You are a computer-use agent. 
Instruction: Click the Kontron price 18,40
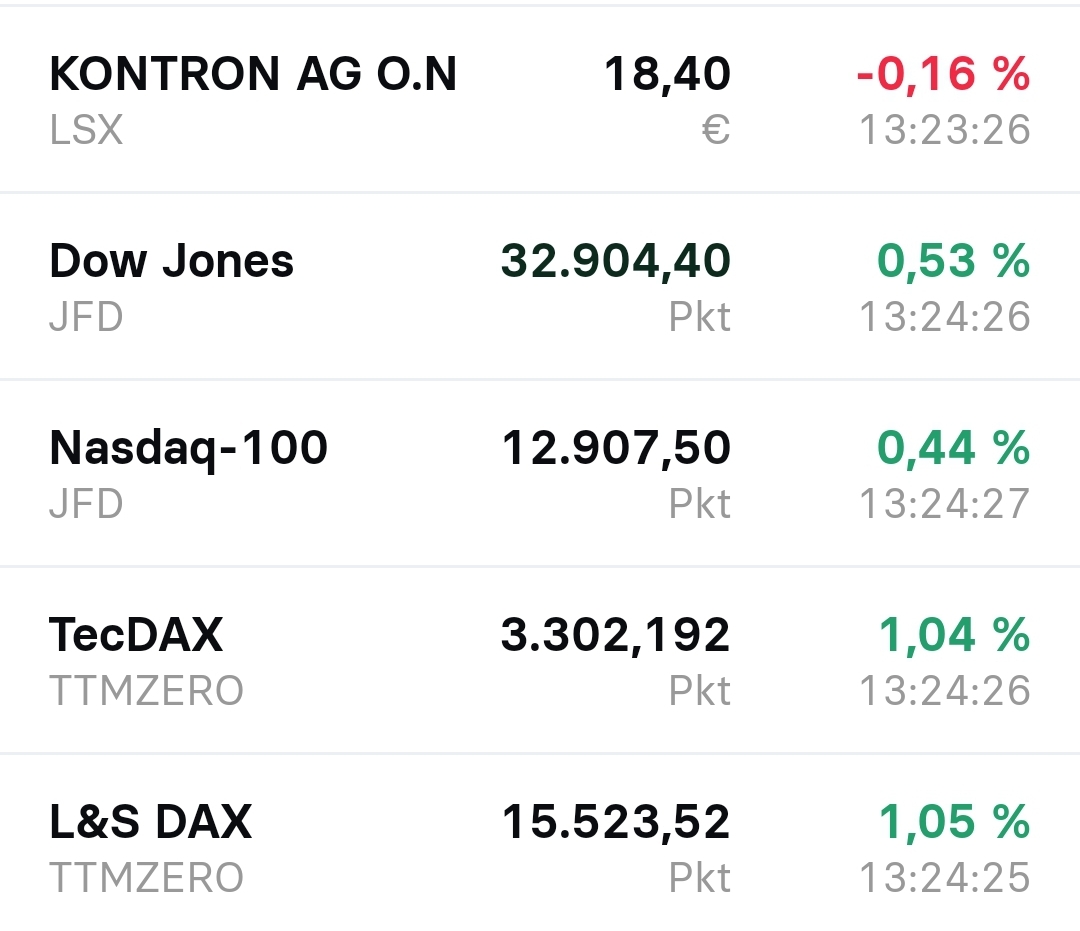tap(667, 74)
